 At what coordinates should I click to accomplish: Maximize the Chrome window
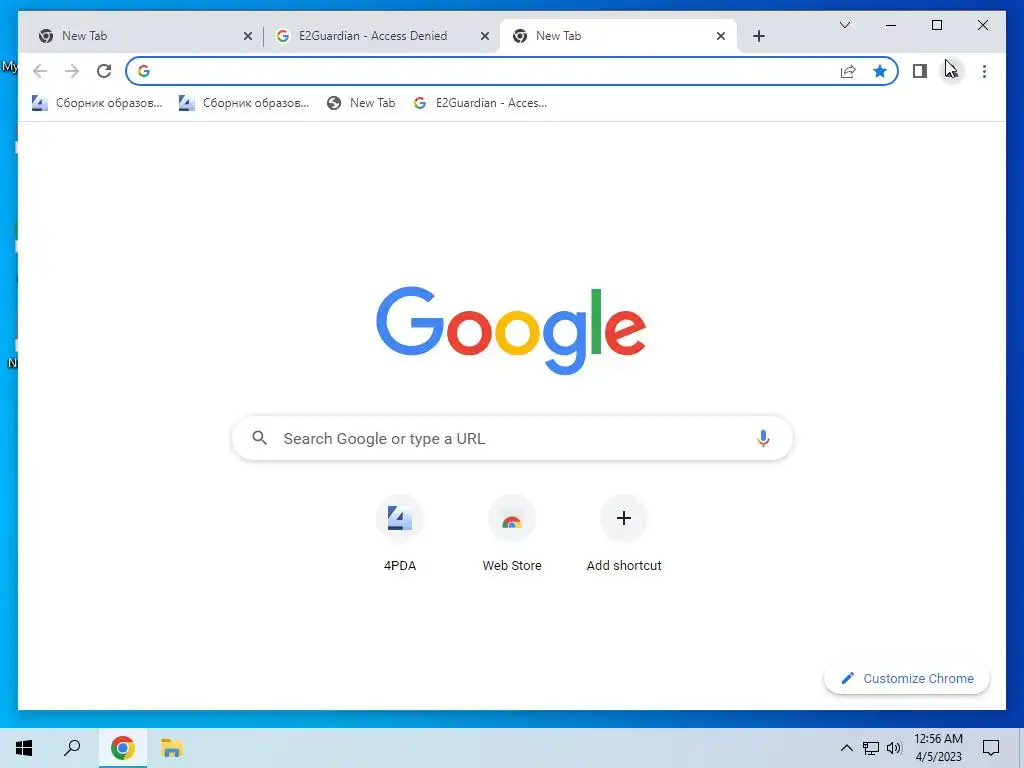pos(936,25)
